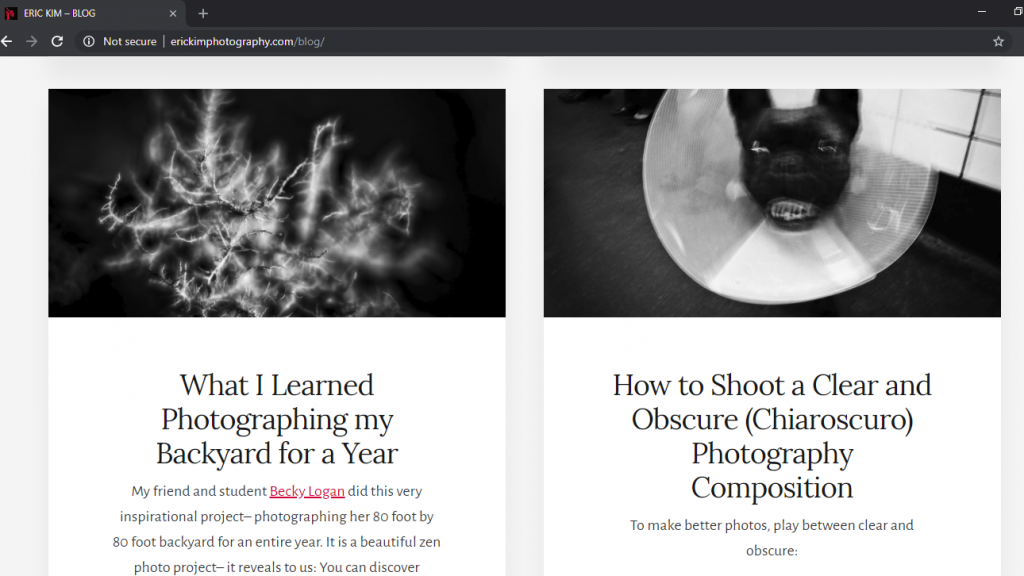Open the 'How to Shoot a Clear and Obscure' post title
The image size is (1024, 576).
point(772,436)
